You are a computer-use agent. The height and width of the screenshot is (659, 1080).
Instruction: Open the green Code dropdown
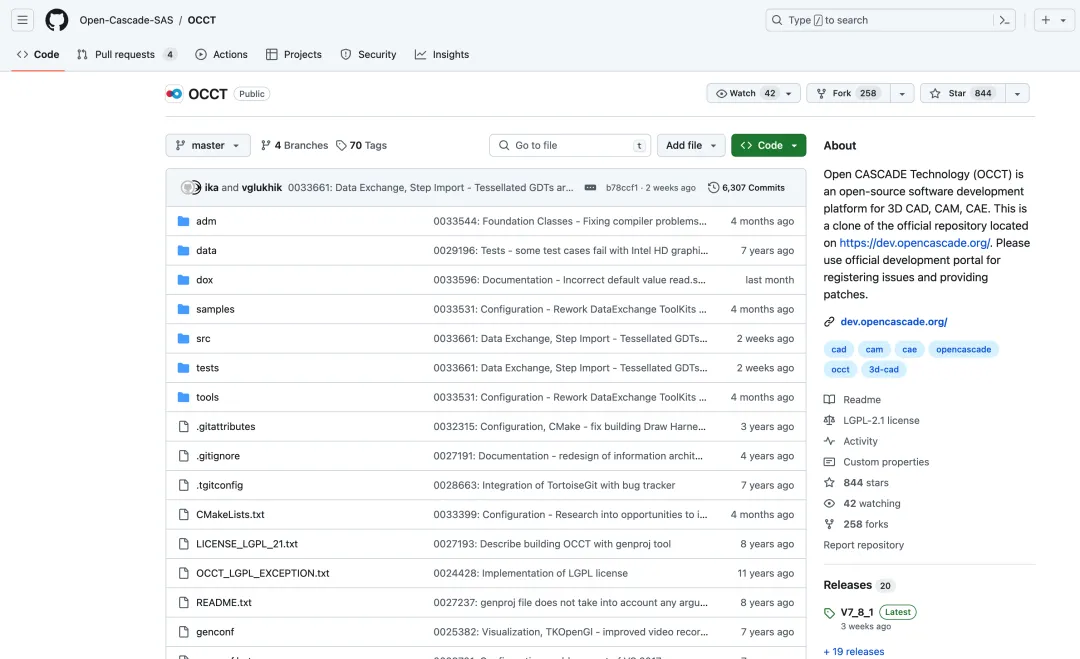(x=769, y=145)
